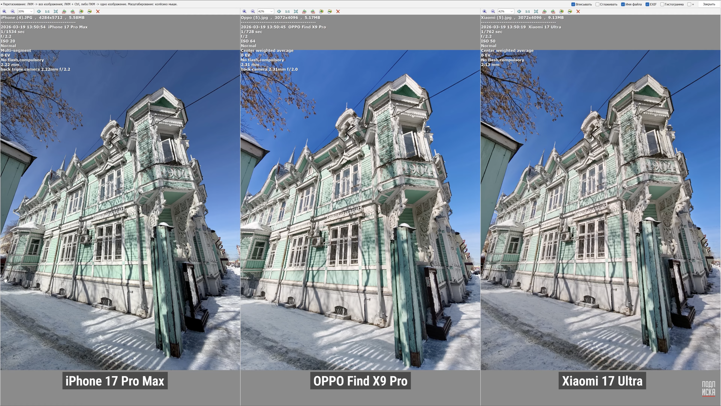Viewport: 721px width, 406px height.
Task: Click the 'Xiaomi (5).jpg' file name text
Action: tap(497, 17)
